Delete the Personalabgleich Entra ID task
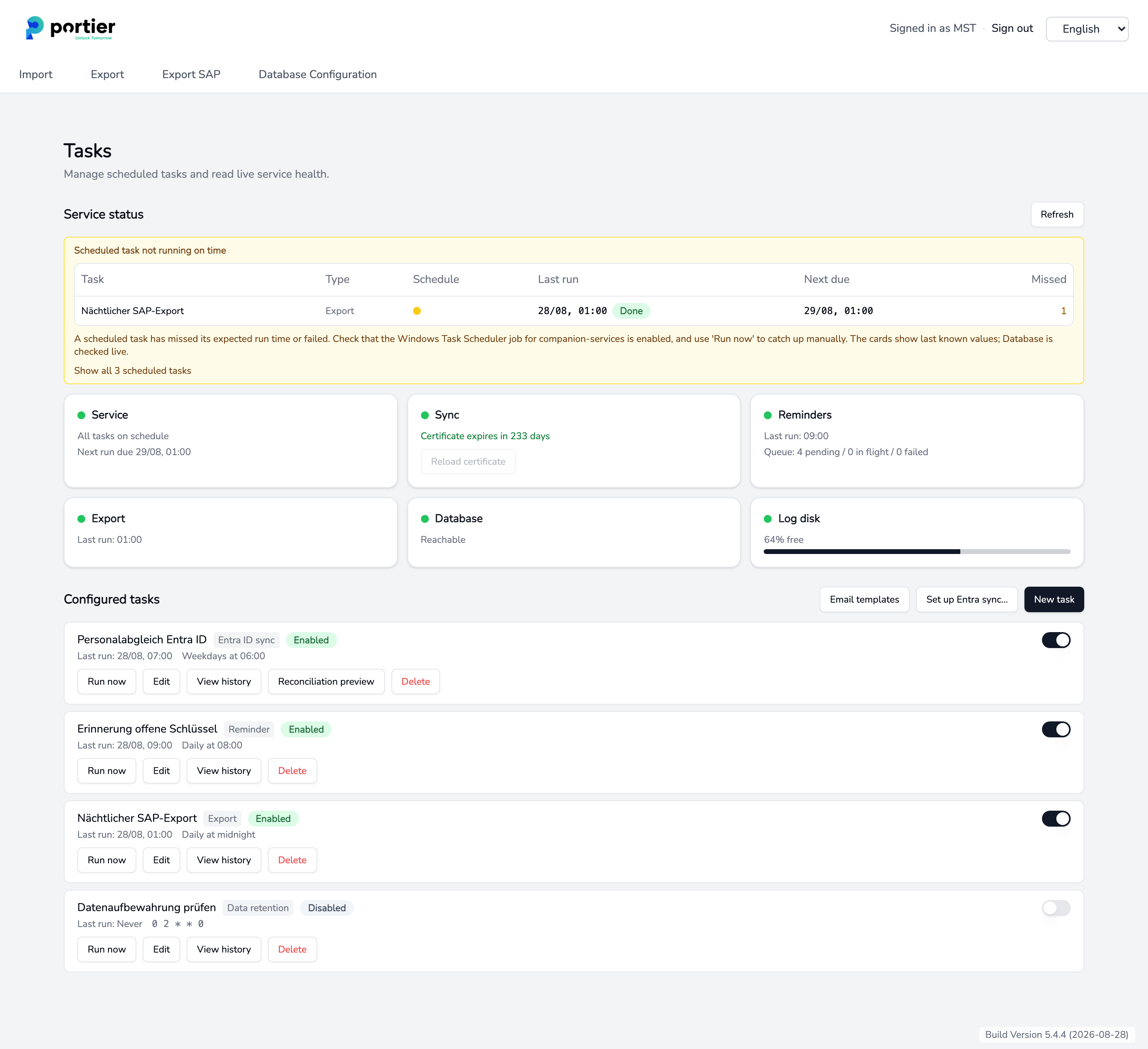Screen dimensions: 1148x1049 [416, 682]
